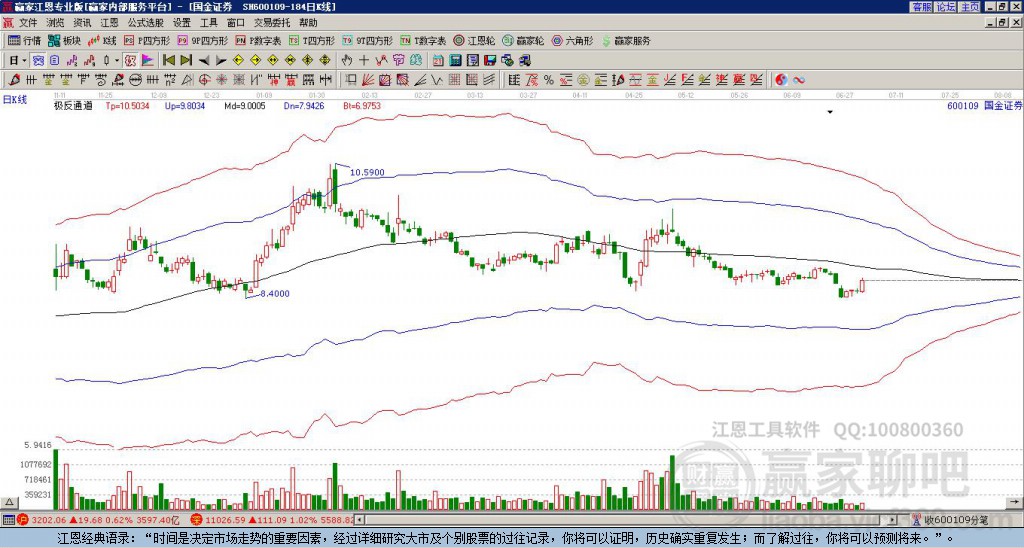Click the 论坛 link in title bar
Image resolution: width=1024 pixels, height=548 pixels.
946,7
